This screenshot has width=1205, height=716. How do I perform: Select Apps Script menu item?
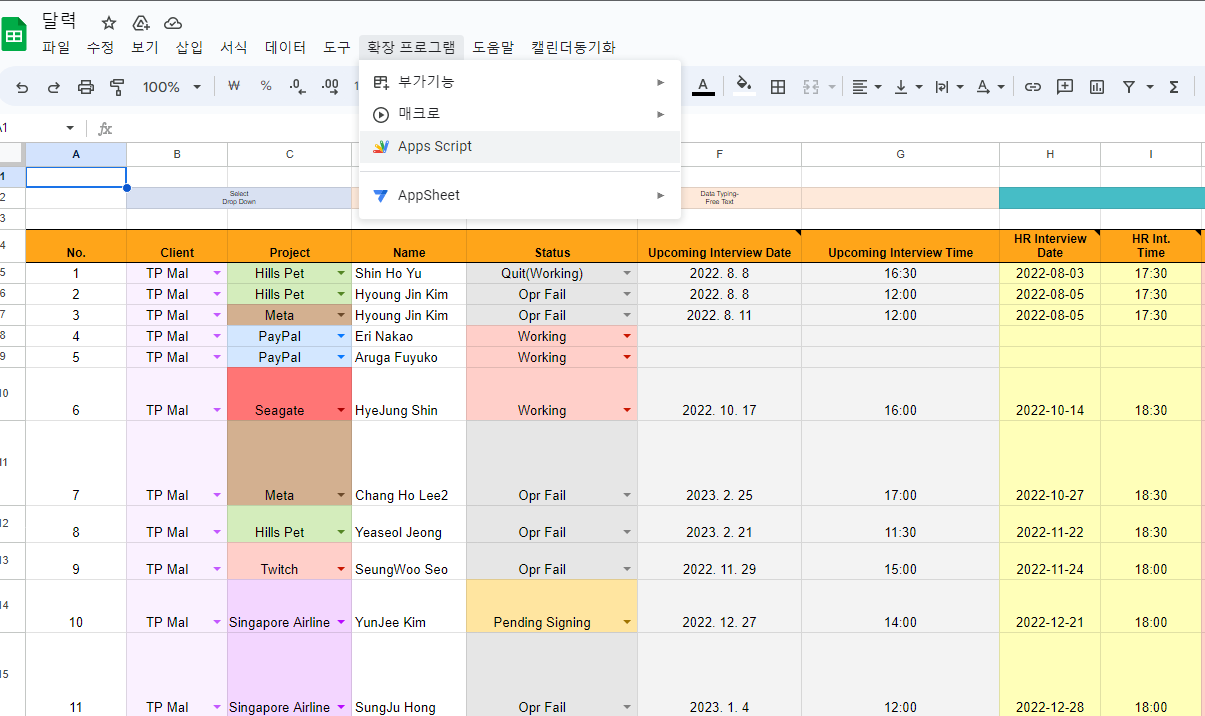(x=520, y=146)
